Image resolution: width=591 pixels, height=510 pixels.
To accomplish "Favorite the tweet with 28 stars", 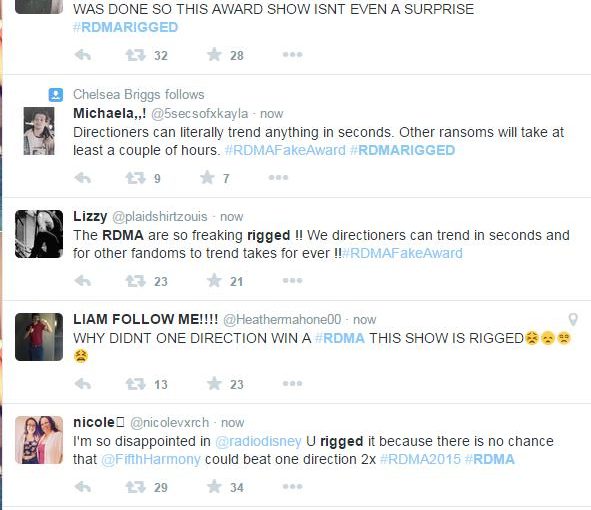I will (214, 55).
